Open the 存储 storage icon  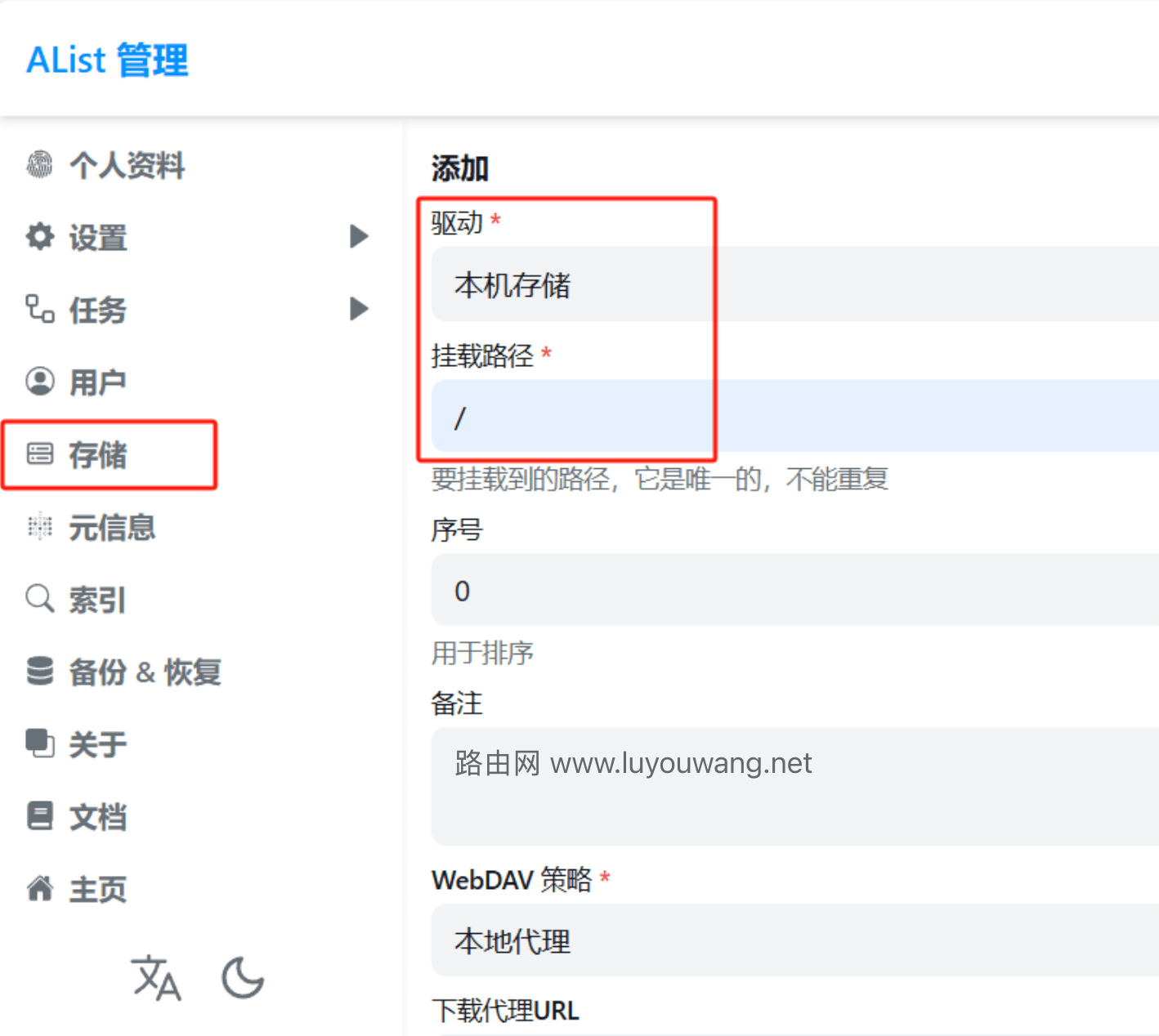(40, 454)
